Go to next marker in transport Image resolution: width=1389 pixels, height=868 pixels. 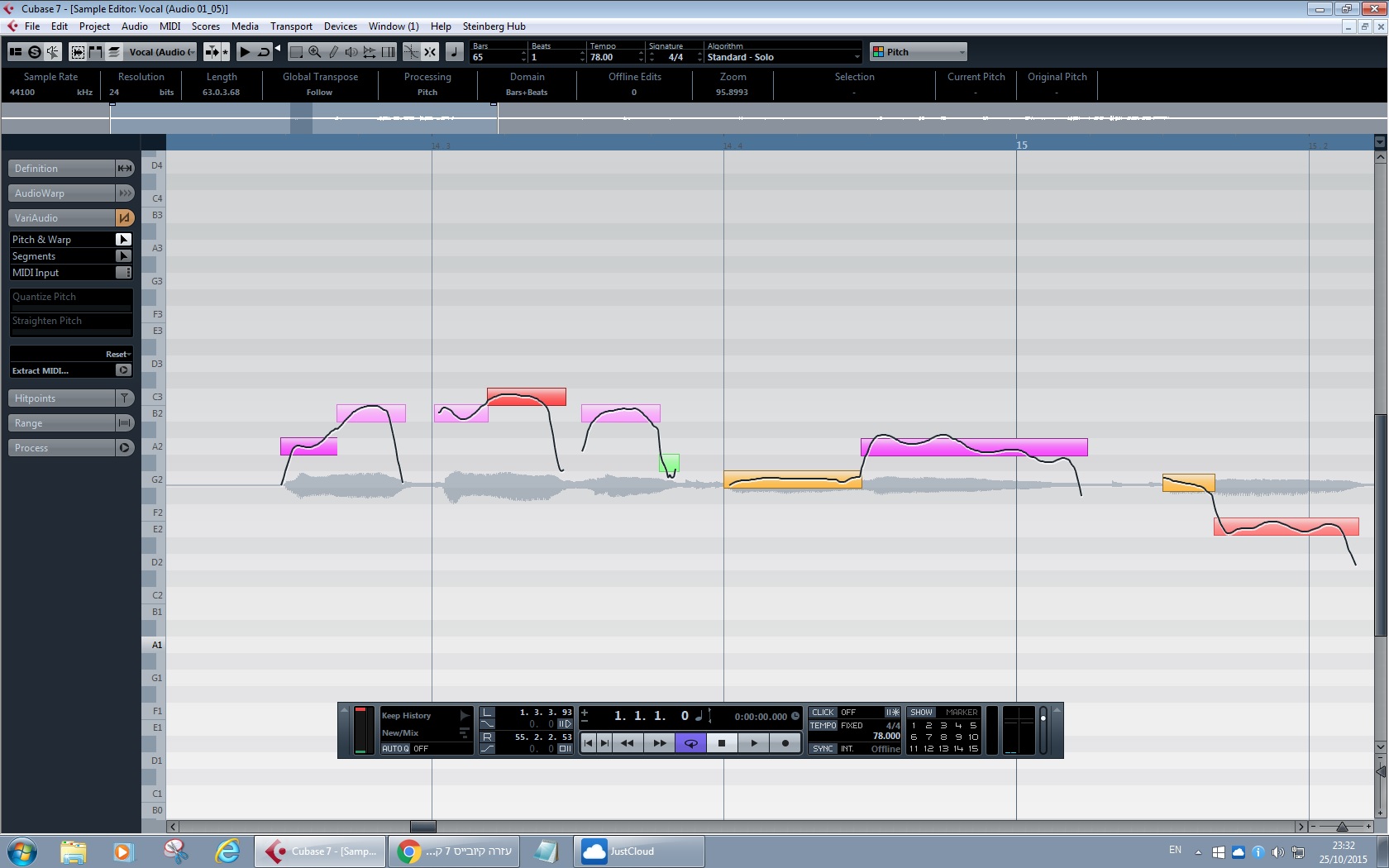click(604, 743)
